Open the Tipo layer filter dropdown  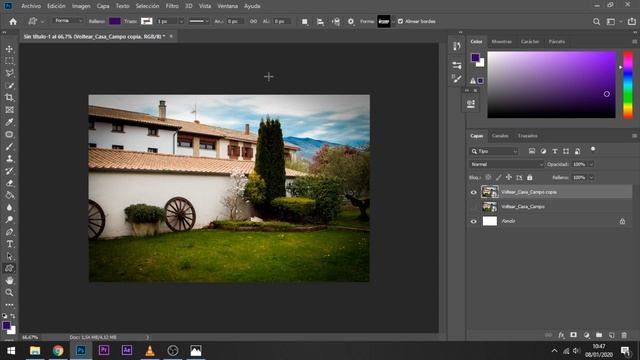click(494, 151)
